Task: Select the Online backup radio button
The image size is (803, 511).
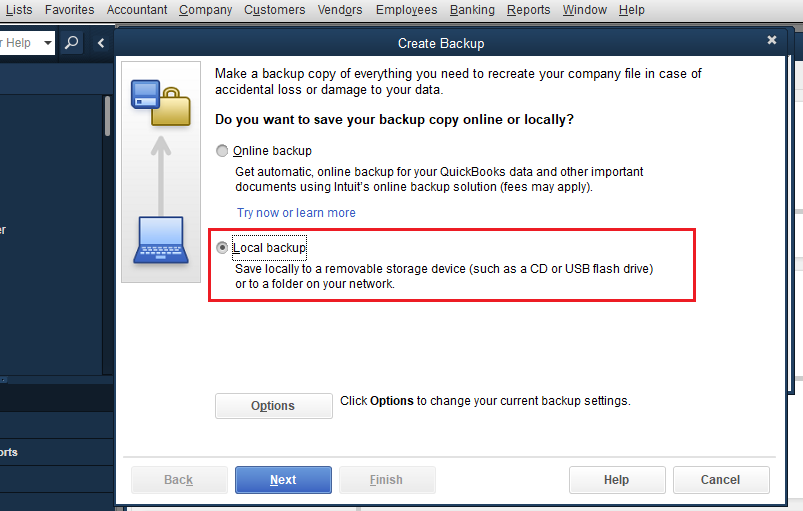Action: click(x=222, y=151)
